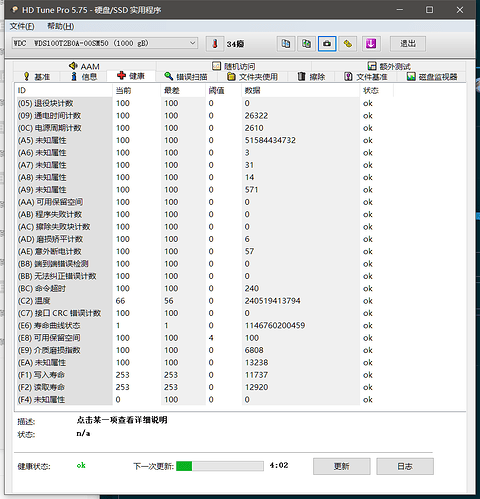
Task: Open the 随机访问 random access tab
Action: coord(234,66)
